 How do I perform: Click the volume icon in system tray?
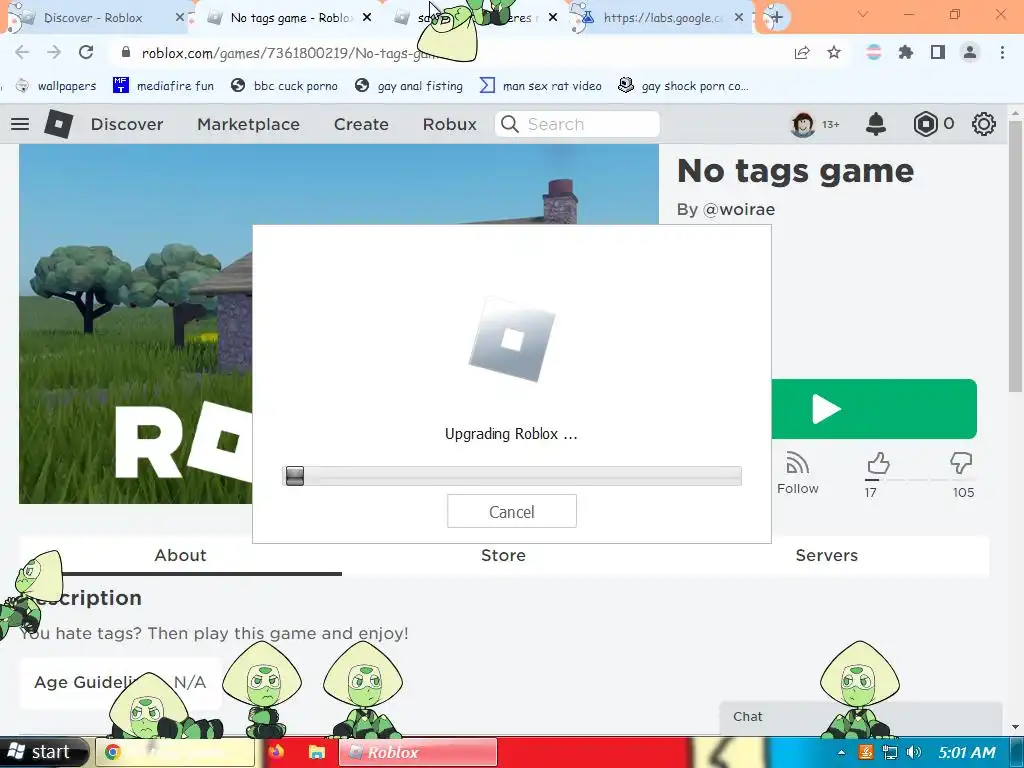pos(914,752)
